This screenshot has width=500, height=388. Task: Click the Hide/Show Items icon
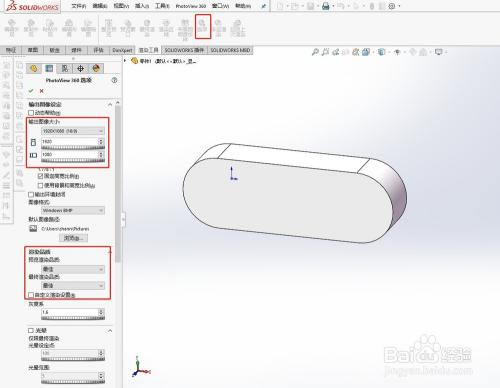pyautogui.click(x=397, y=52)
